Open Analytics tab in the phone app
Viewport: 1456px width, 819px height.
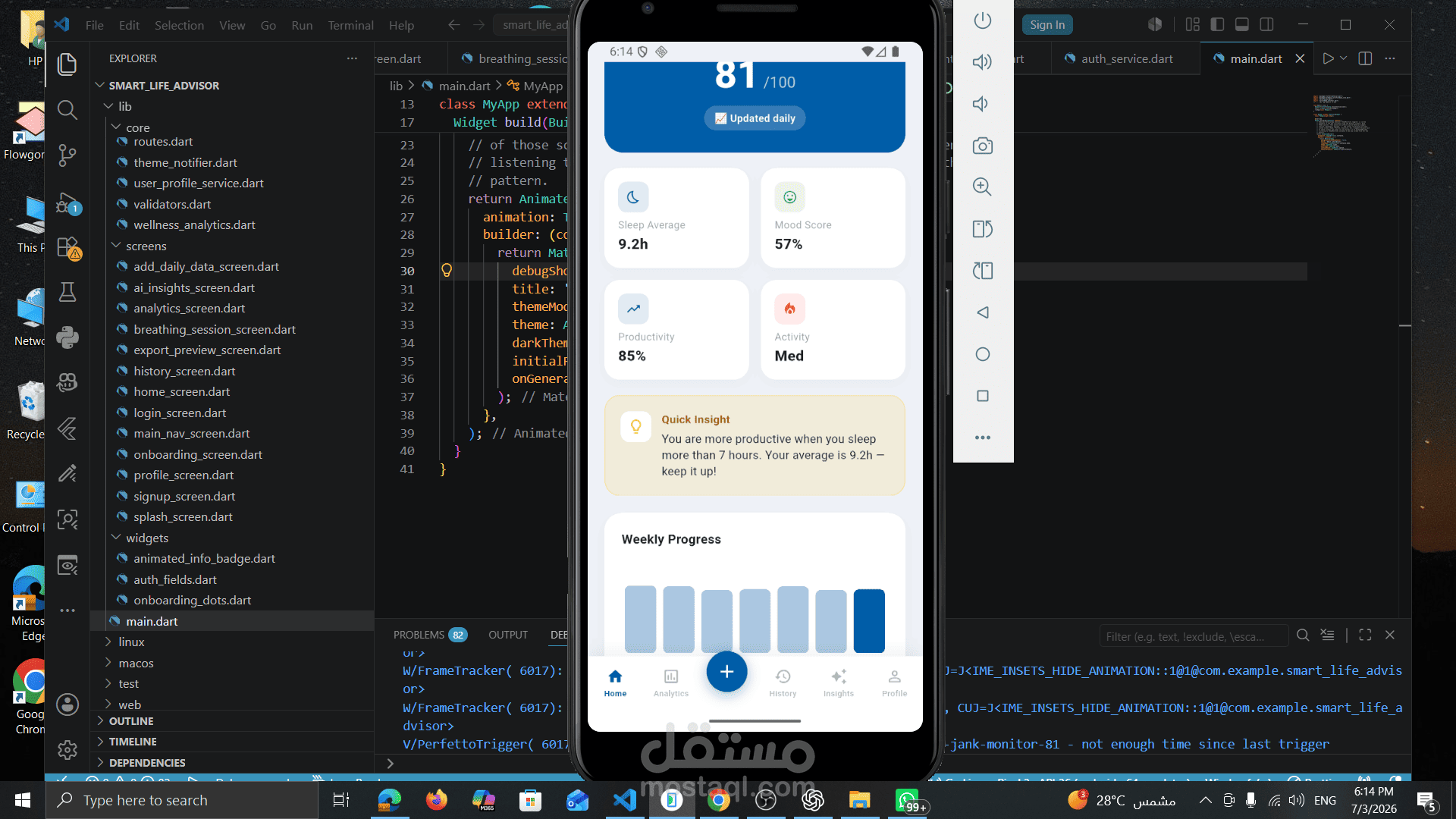tap(671, 682)
